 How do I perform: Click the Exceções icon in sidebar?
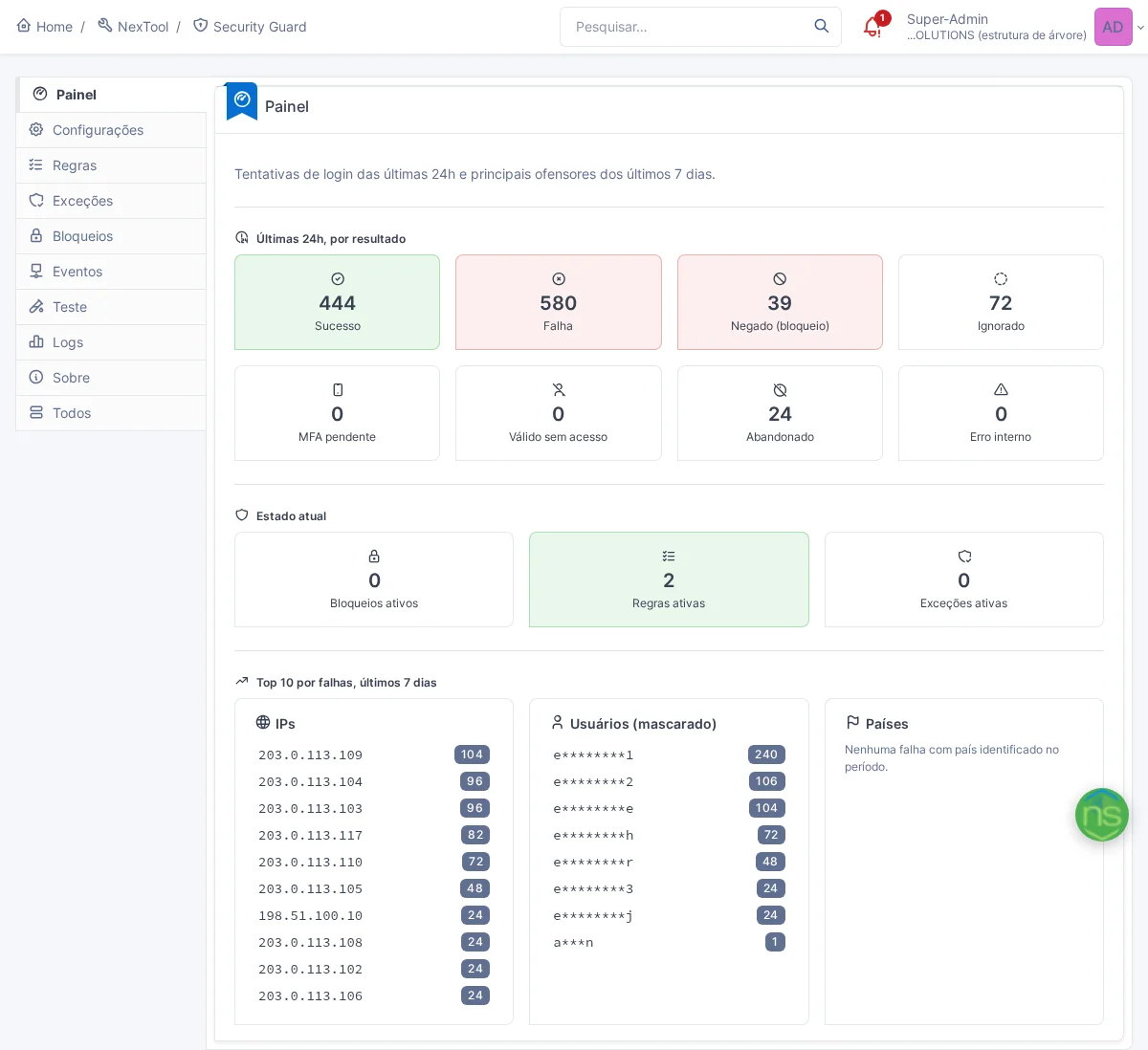click(x=36, y=201)
